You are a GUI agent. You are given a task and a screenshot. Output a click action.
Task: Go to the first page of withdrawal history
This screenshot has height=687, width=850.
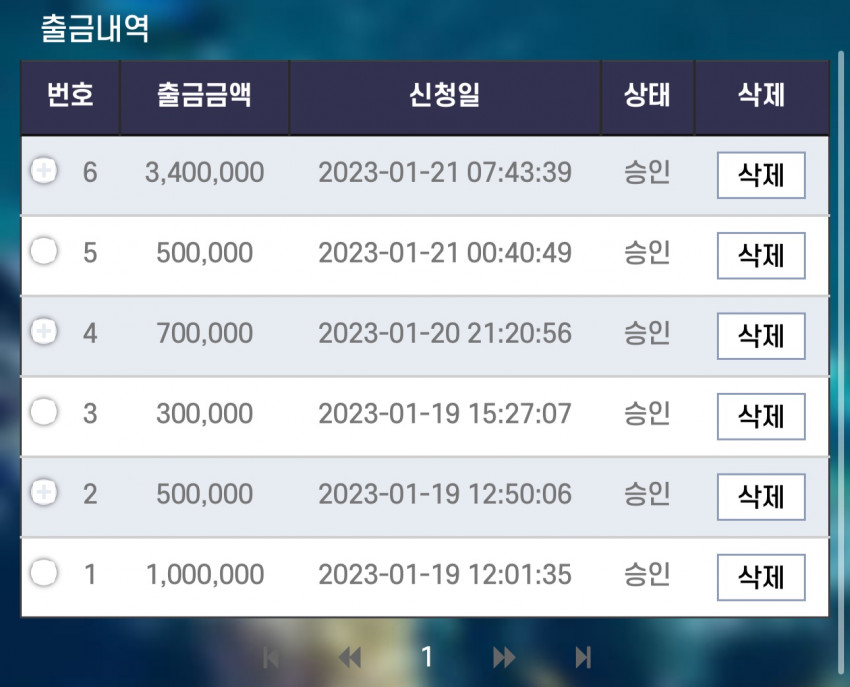point(271,658)
